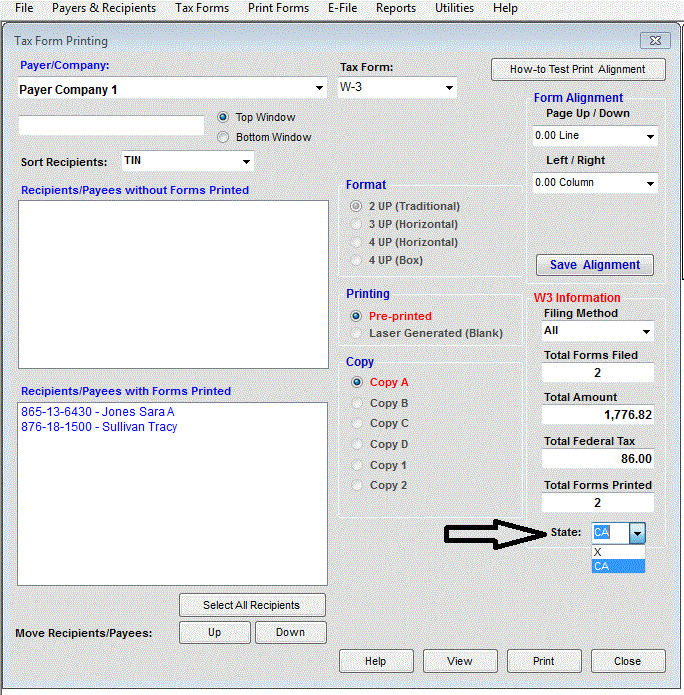
Task: Click Select All Recipients button
Action: (252, 605)
